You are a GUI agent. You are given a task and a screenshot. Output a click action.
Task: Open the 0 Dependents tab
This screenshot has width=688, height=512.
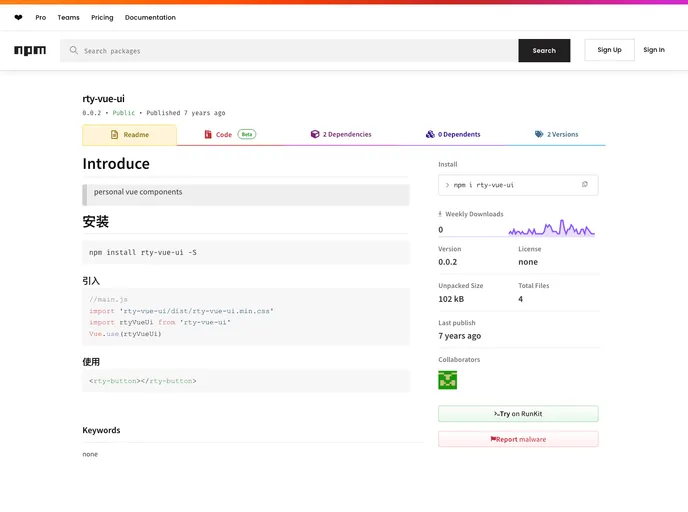tap(453, 134)
